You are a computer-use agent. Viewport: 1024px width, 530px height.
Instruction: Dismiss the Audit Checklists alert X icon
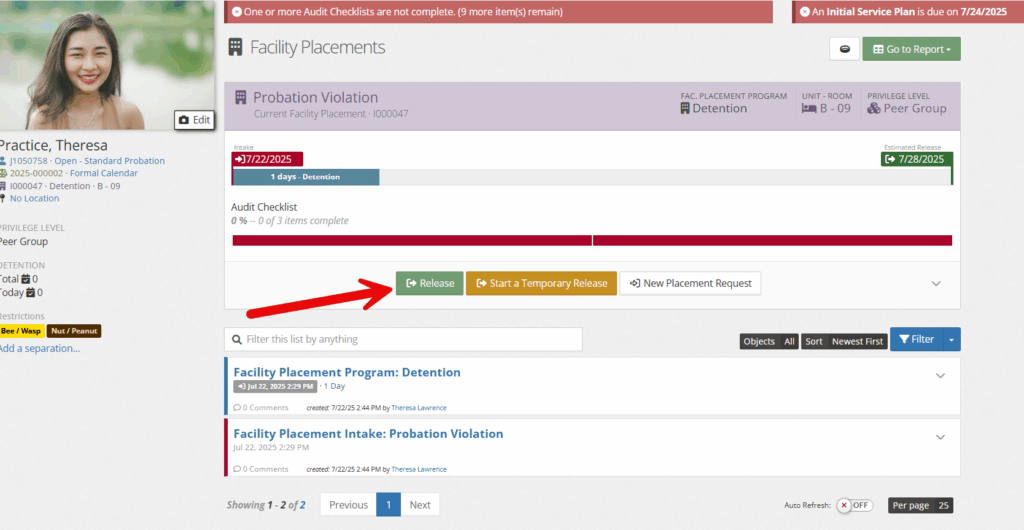[x=236, y=12]
